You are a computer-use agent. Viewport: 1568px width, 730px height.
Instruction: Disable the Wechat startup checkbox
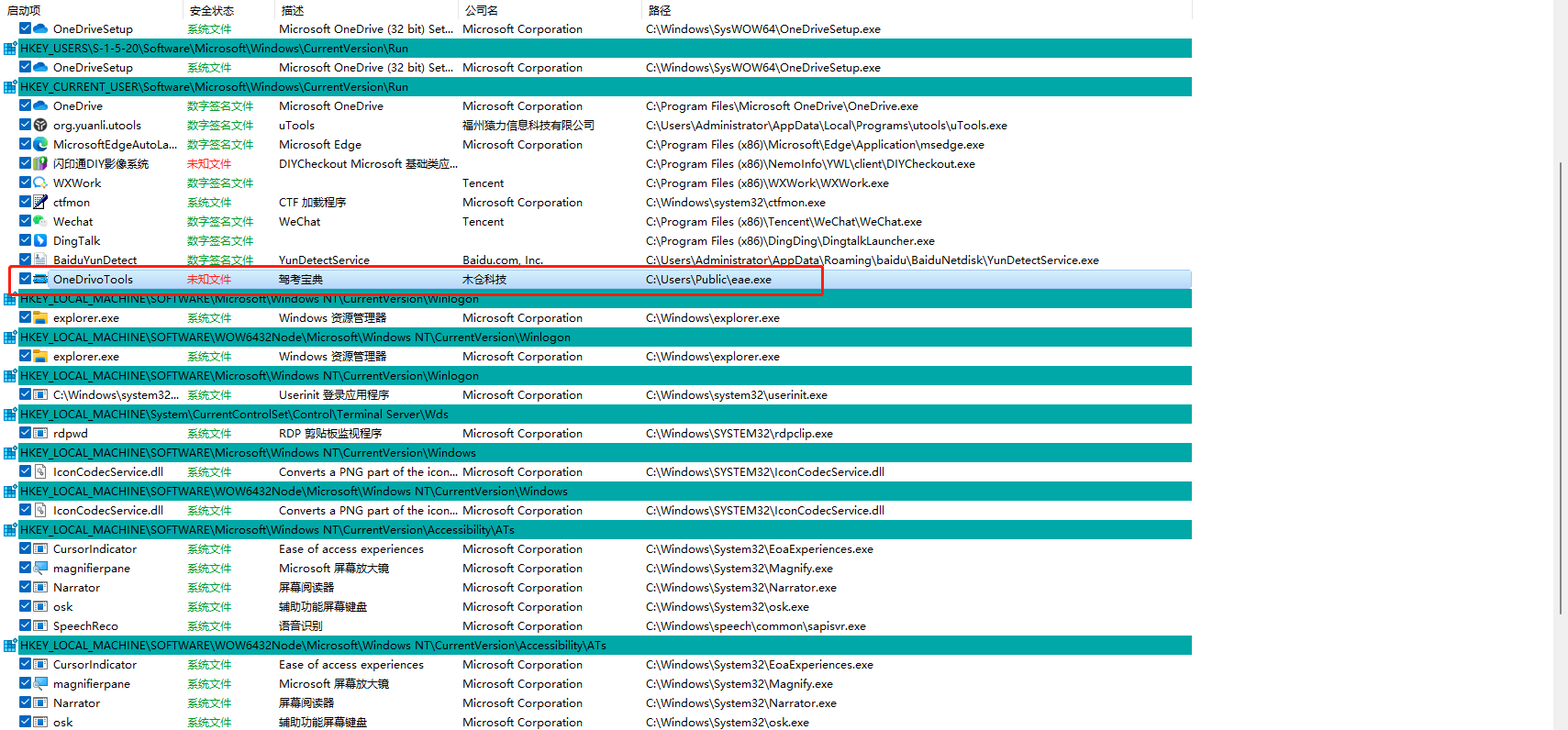pyautogui.click(x=25, y=221)
